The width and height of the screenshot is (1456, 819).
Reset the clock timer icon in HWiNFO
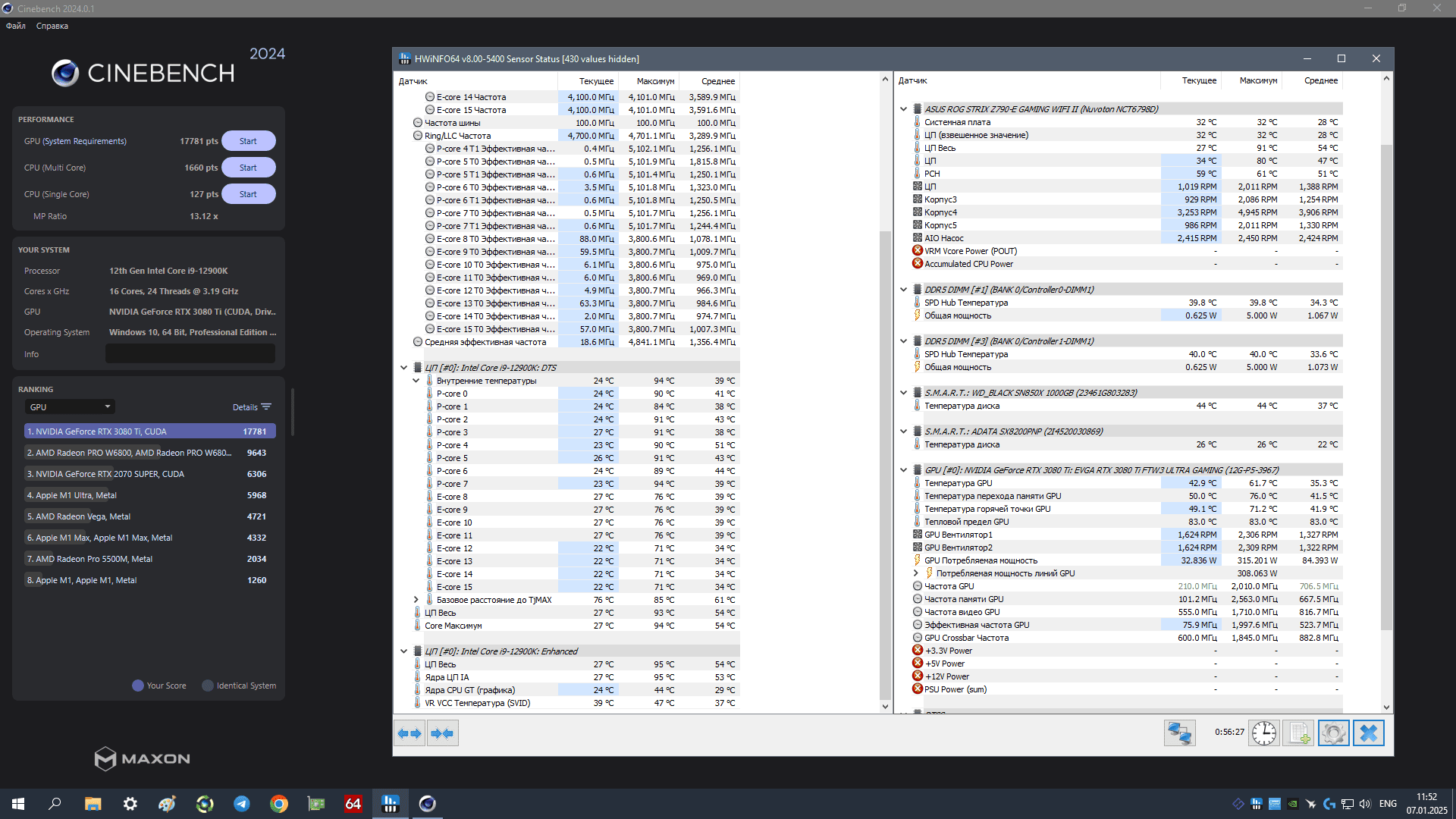pyautogui.click(x=1264, y=733)
